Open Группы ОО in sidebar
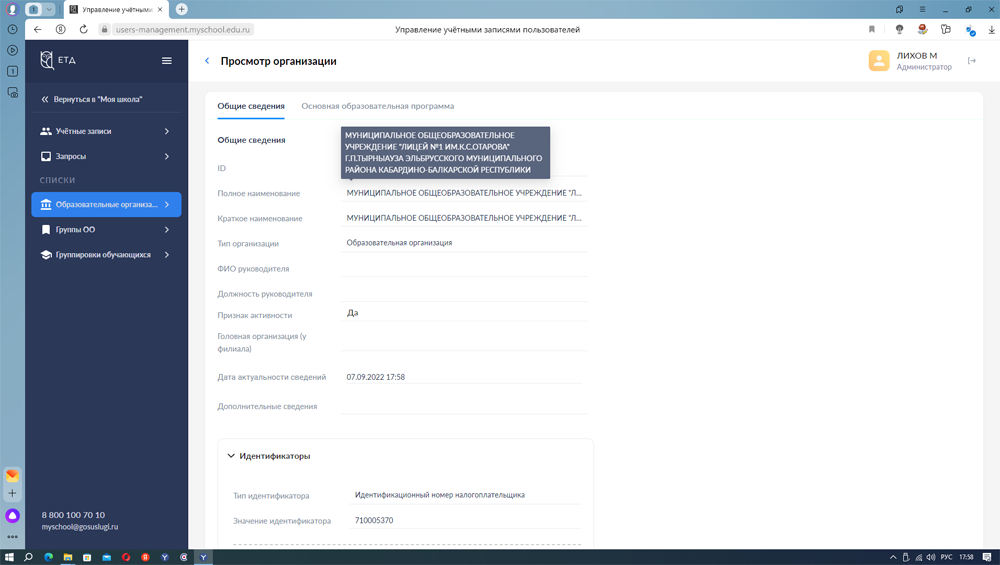The width and height of the screenshot is (1000, 565). 105,230
